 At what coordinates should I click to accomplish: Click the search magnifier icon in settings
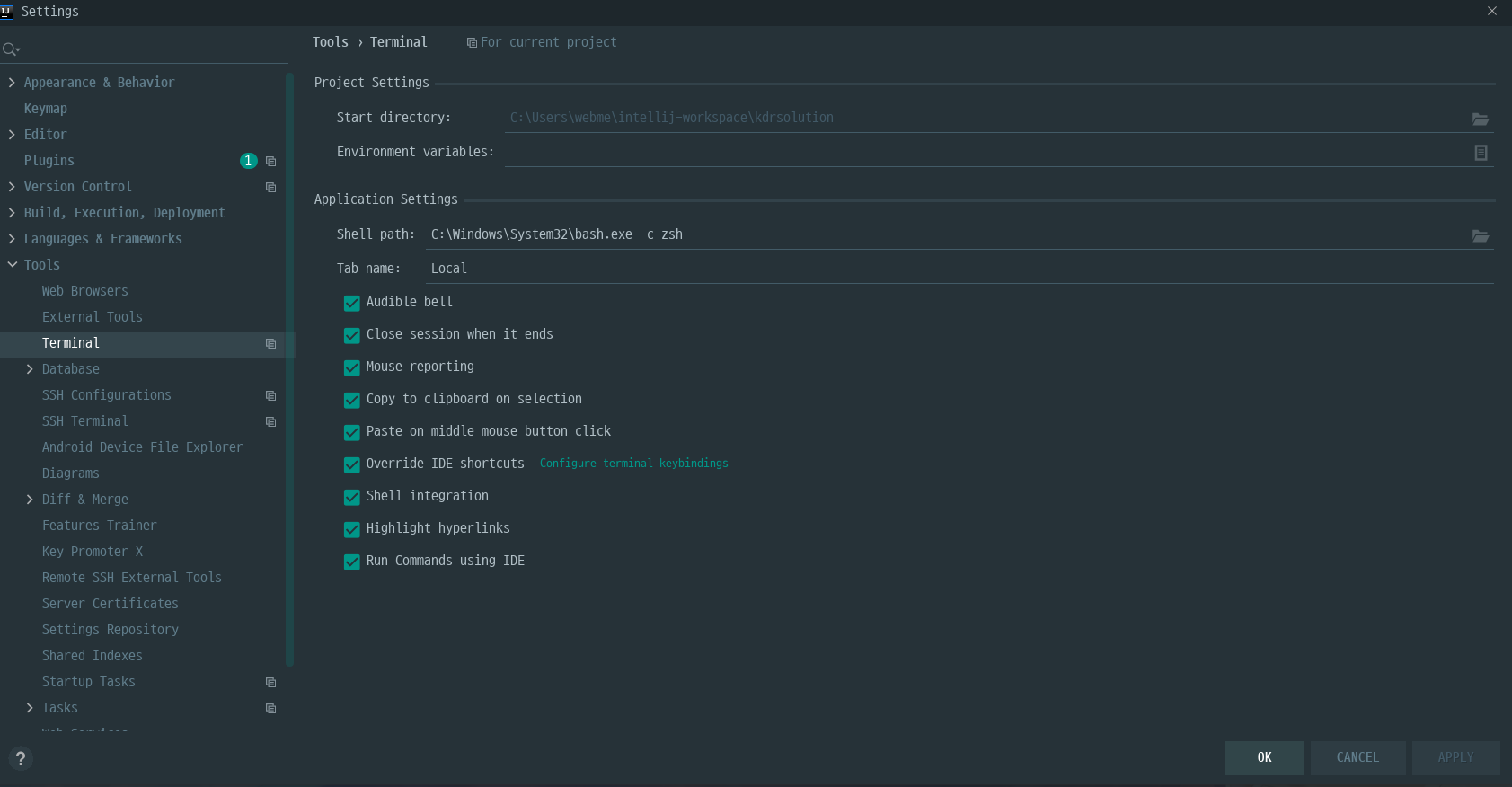(10, 49)
